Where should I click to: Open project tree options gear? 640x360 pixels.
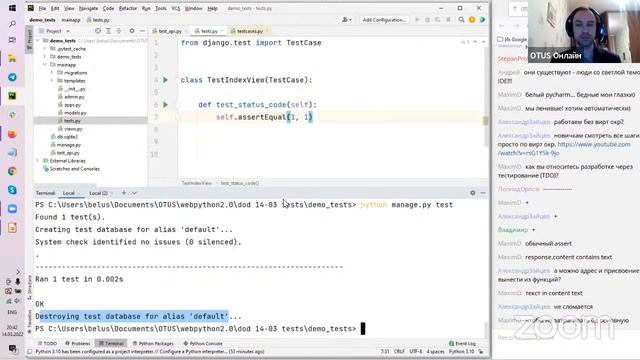coord(131,31)
